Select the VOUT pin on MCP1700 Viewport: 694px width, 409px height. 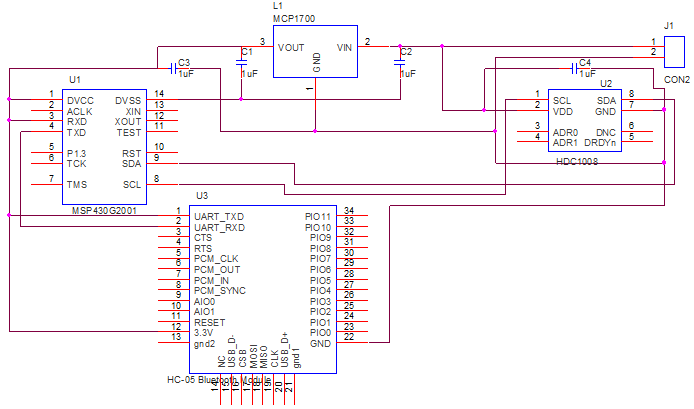(291, 47)
